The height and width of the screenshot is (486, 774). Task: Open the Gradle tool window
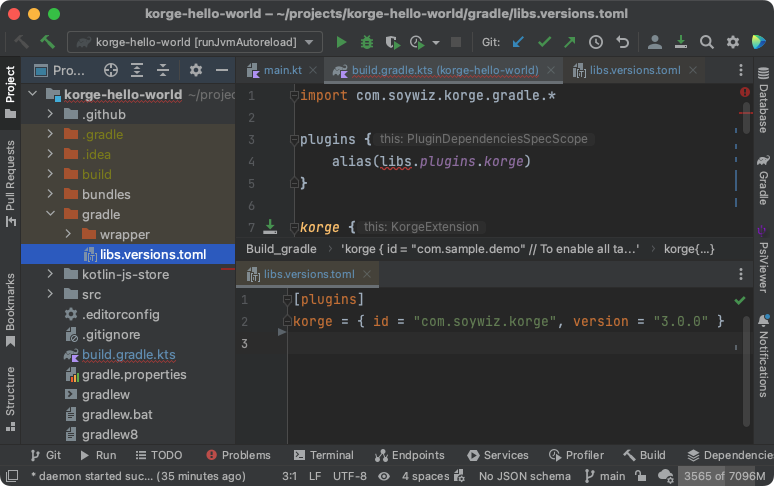[x=763, y=180]
